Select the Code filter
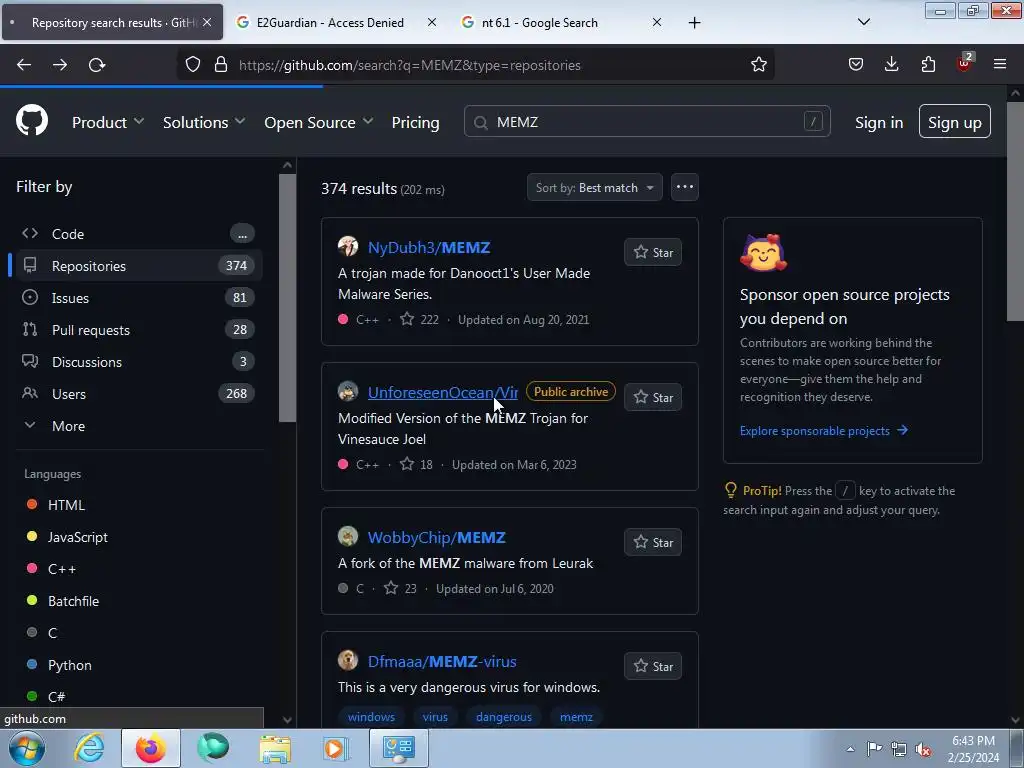Screen dimensions: 1024x768 138,234
